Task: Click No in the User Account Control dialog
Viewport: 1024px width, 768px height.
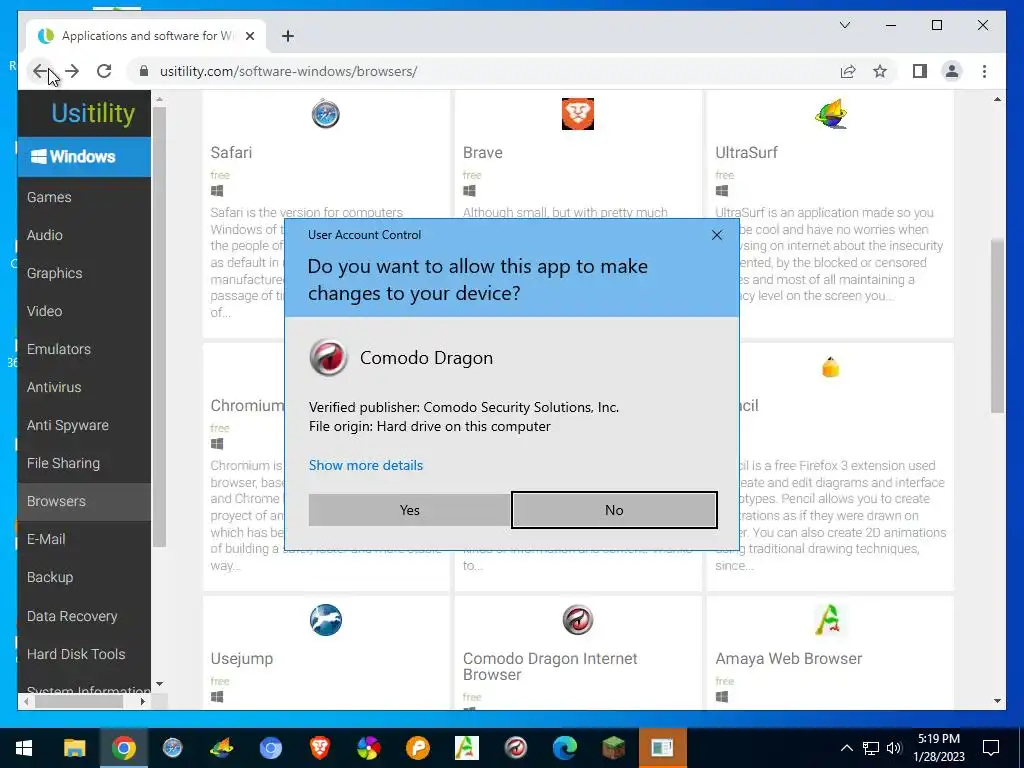Action: pyautogui.click(x=614, y=510)
